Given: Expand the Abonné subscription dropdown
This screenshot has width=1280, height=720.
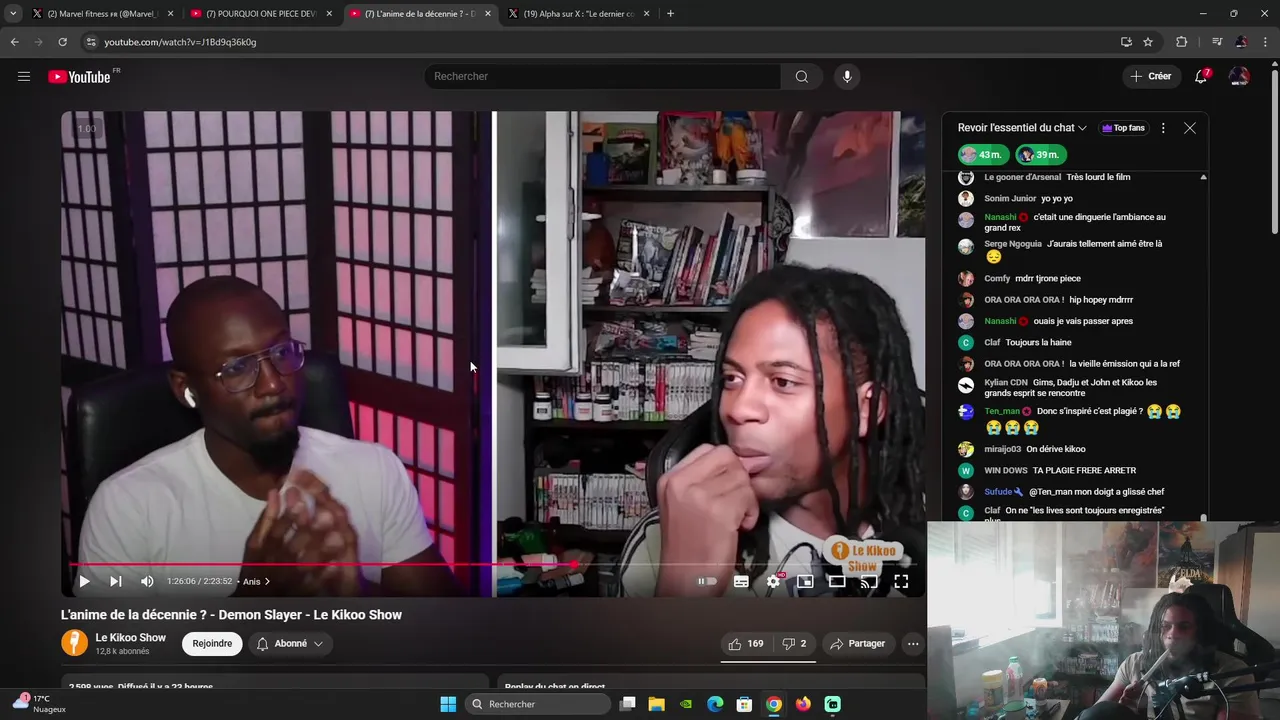Looking at the screenshot, I should pyautogui.click(x=290, y=644).
